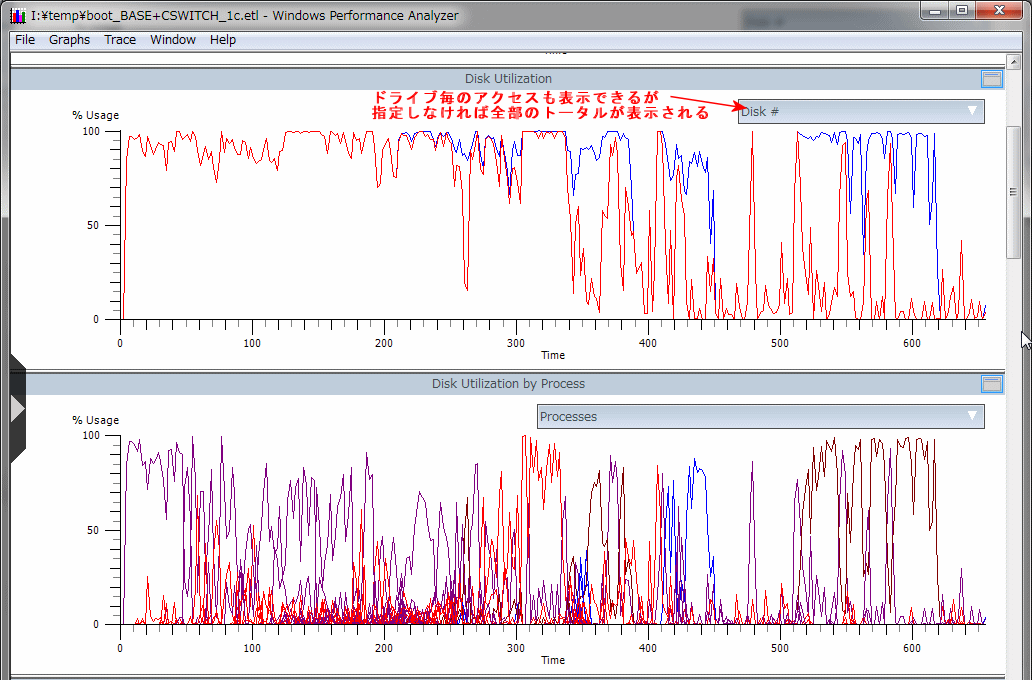The width and height of the screenshot is (1032, 680).
Task: Click the Windows Performance Analyzer title bar icon
Action: 17,16
